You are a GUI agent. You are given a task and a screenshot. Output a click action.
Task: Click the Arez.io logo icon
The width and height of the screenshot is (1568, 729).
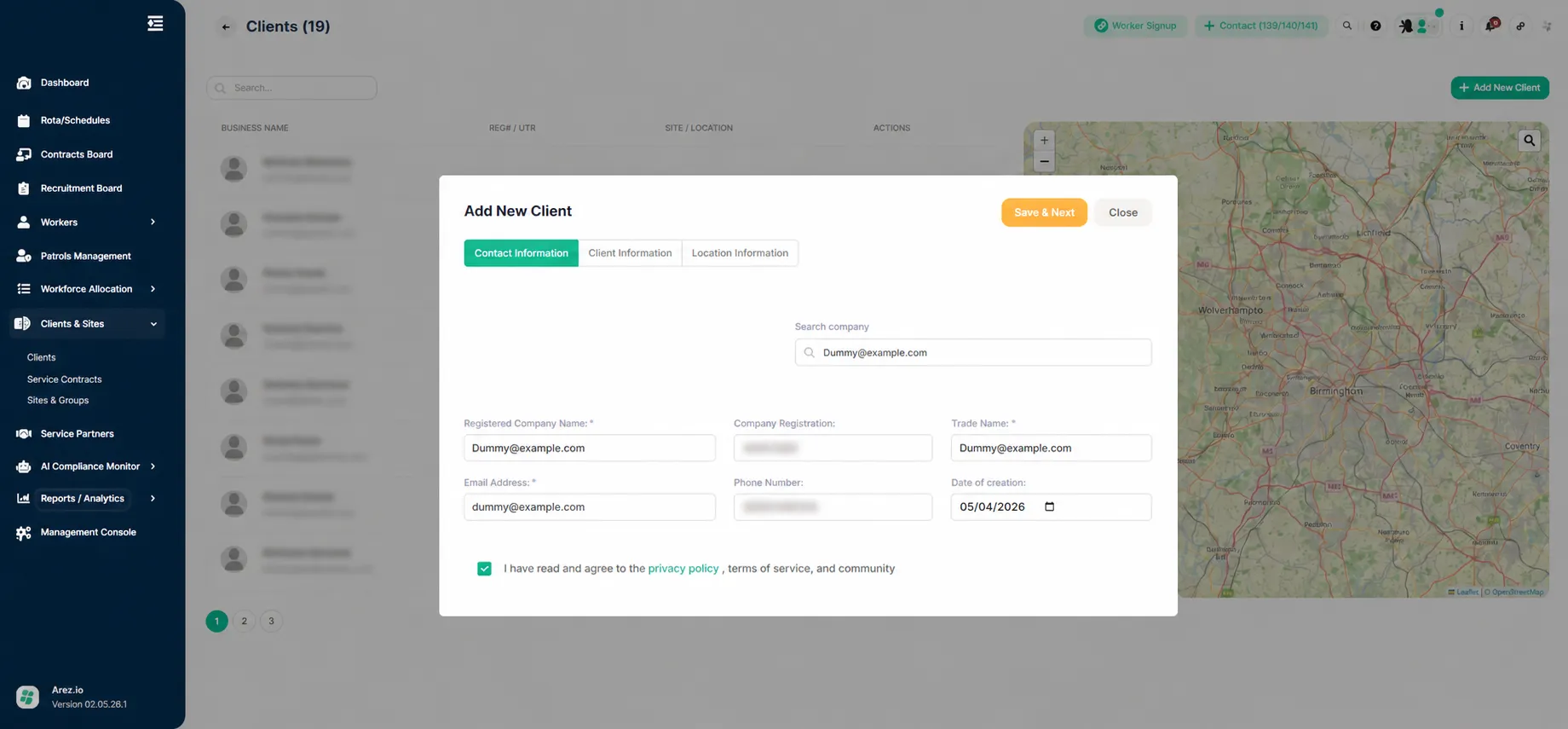27,697
